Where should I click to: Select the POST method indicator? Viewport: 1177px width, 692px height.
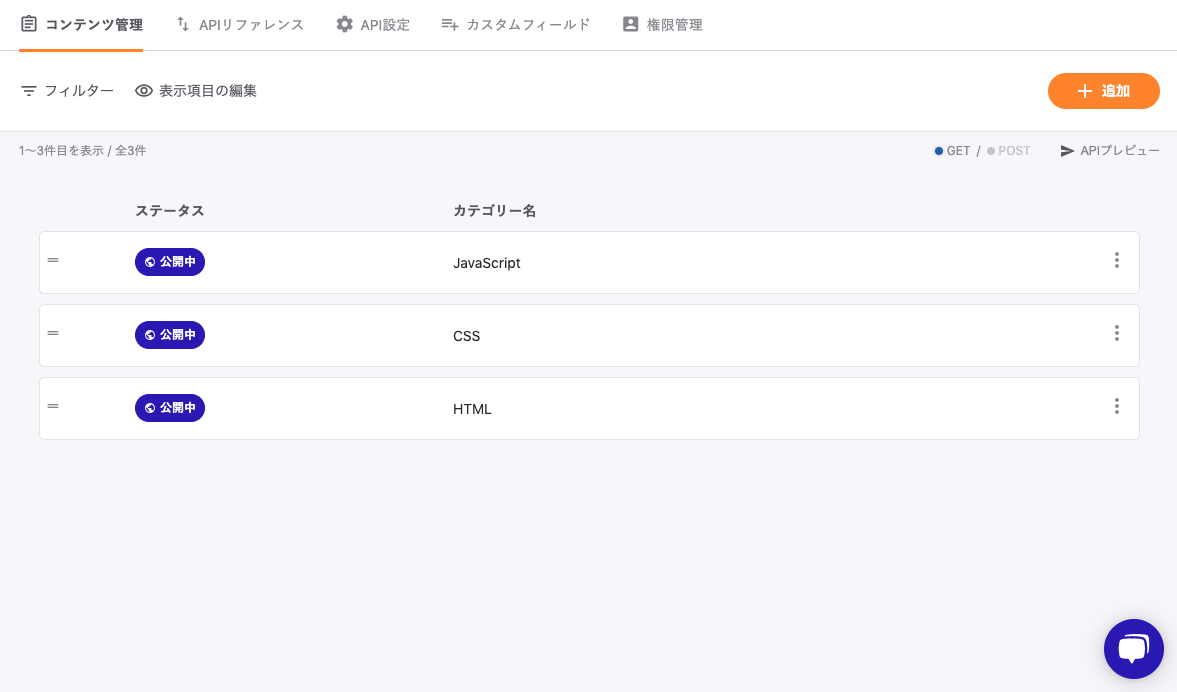click(x=1008, y=151)
